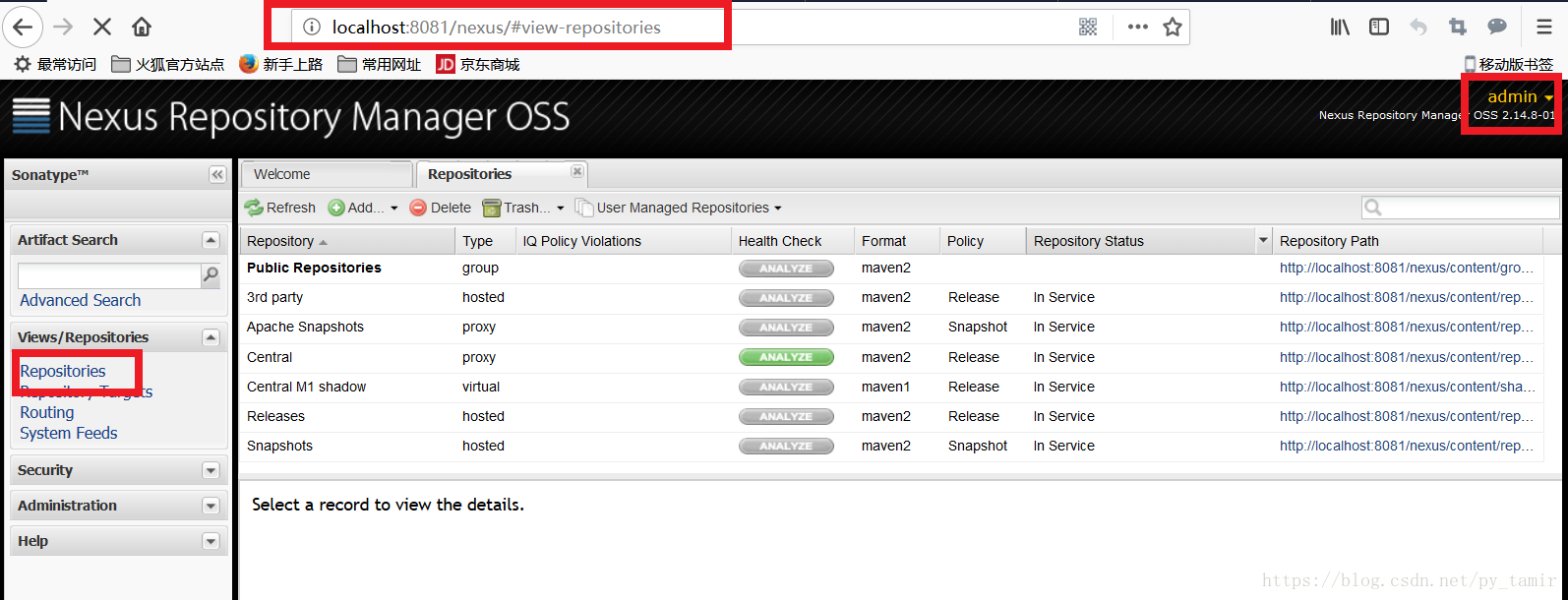Click ANALYZE for the 3rd party repository

pyautogui.click(x=786, y=297)
